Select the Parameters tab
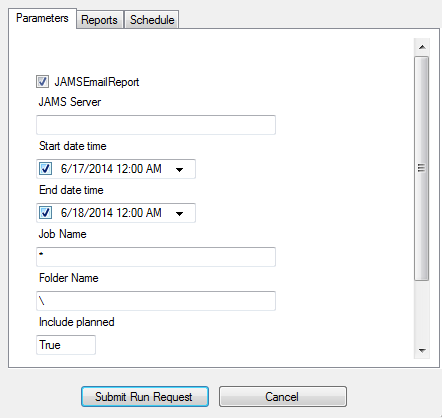 point(42,18)
